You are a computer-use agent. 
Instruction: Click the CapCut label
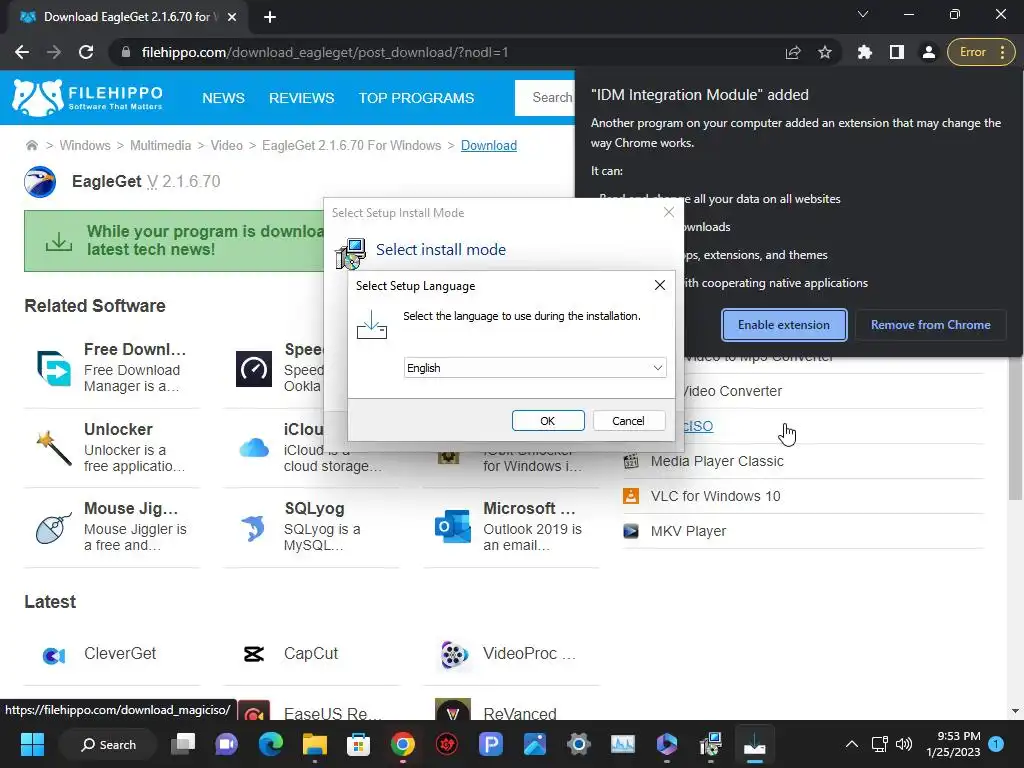(x=310, y=654)
